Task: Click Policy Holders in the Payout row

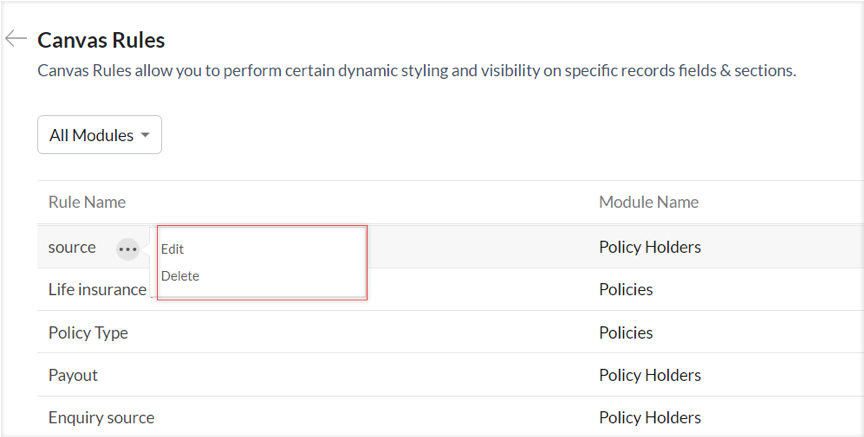Action: point(650,376)
